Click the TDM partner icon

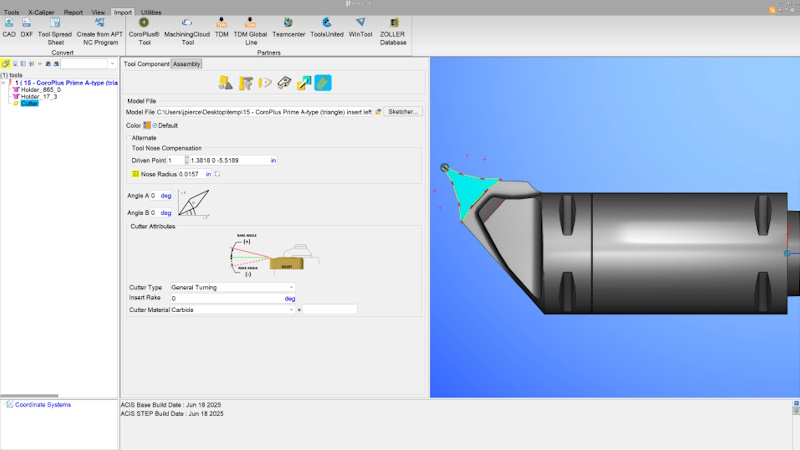coord(221,27)
